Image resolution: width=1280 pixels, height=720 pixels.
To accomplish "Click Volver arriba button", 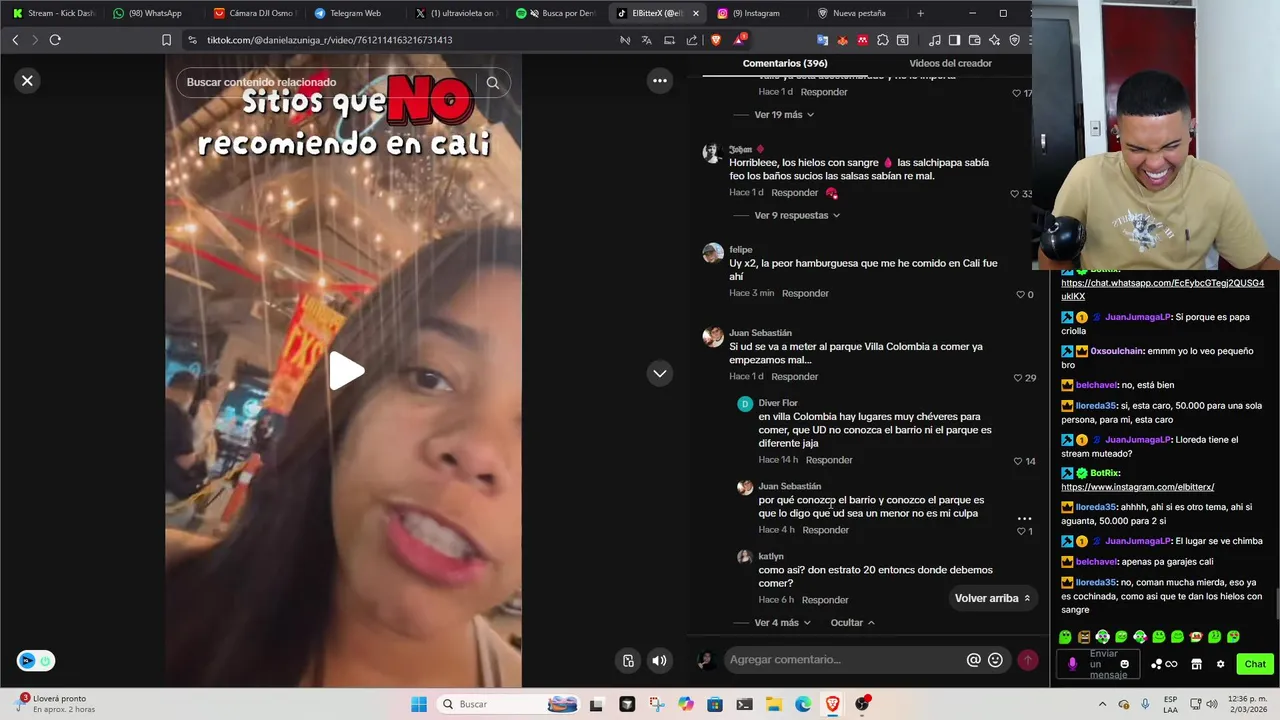I will [x=992, y=598].
